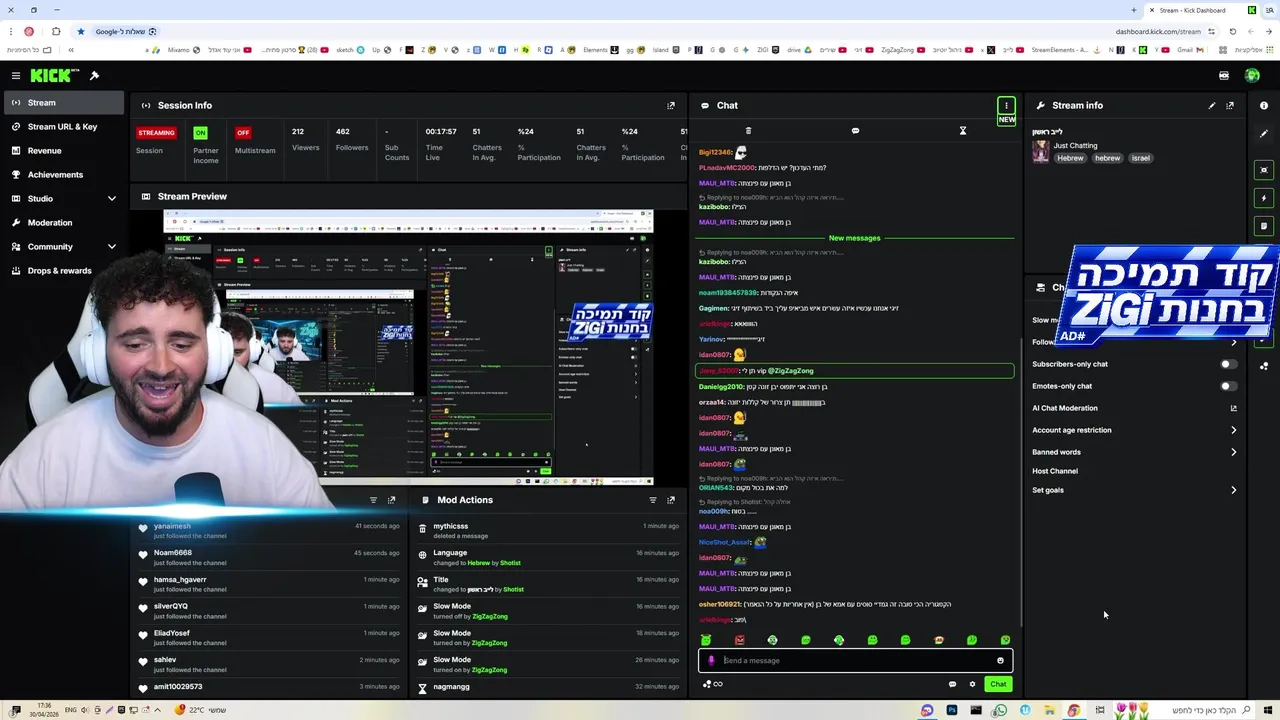
Task: Click the New messages divider in chat
Action: pos(854,238)
